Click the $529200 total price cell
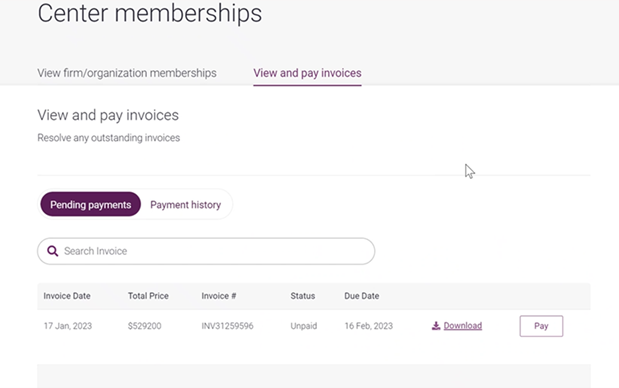Image resolution: width=619 pixels, height=388 pixels. 144,326
